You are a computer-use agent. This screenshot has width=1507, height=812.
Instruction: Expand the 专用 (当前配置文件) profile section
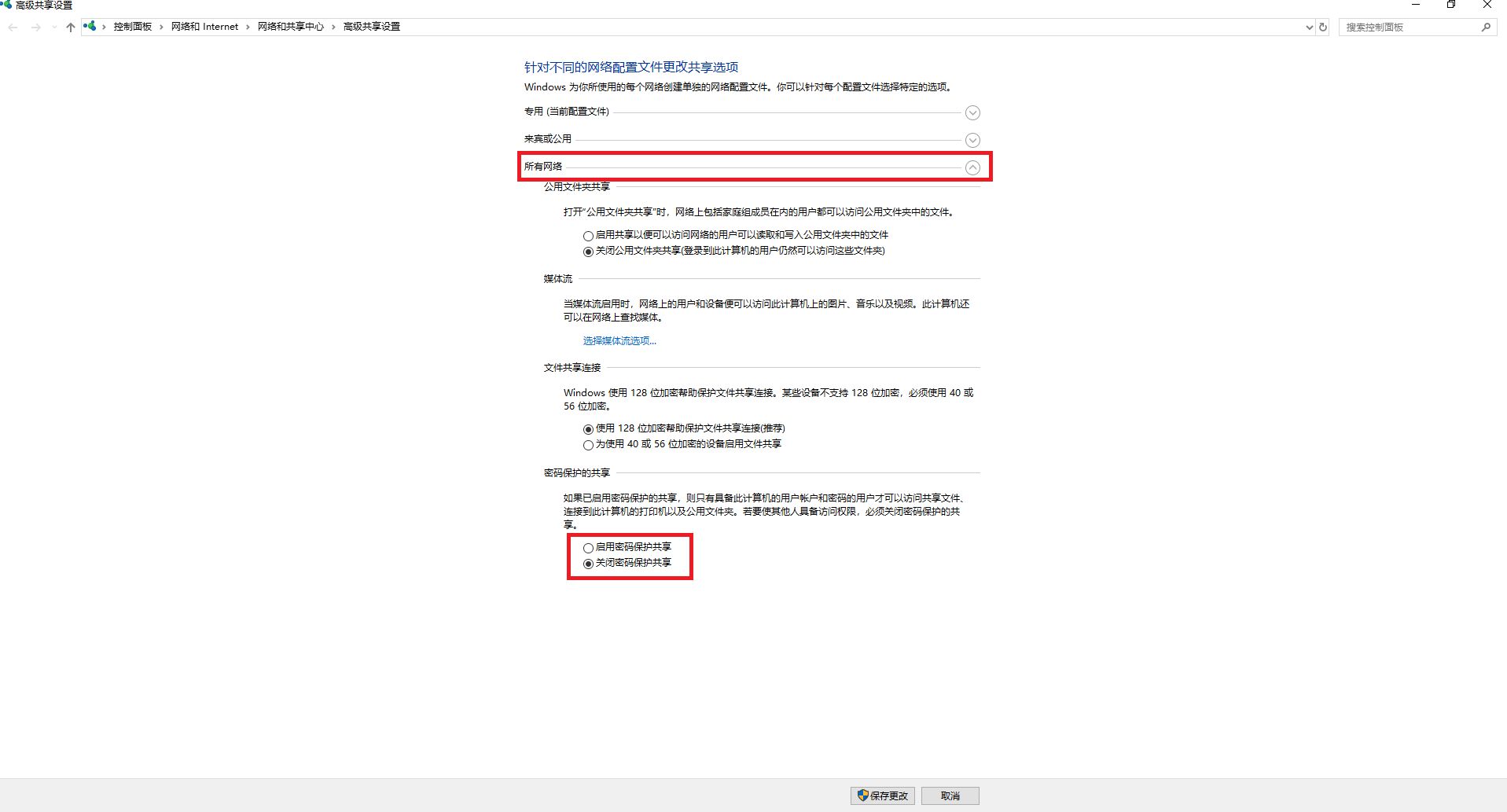[972, 112]
